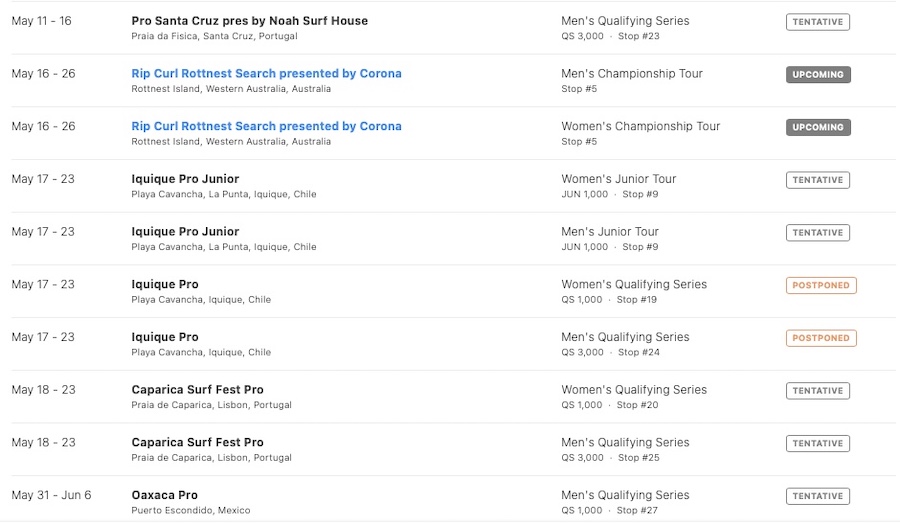Viewport: 900px width, 525px height.
Task: Select Women's Junior Tour Iquique Pro Junior title
Action: tap(185, 179)
